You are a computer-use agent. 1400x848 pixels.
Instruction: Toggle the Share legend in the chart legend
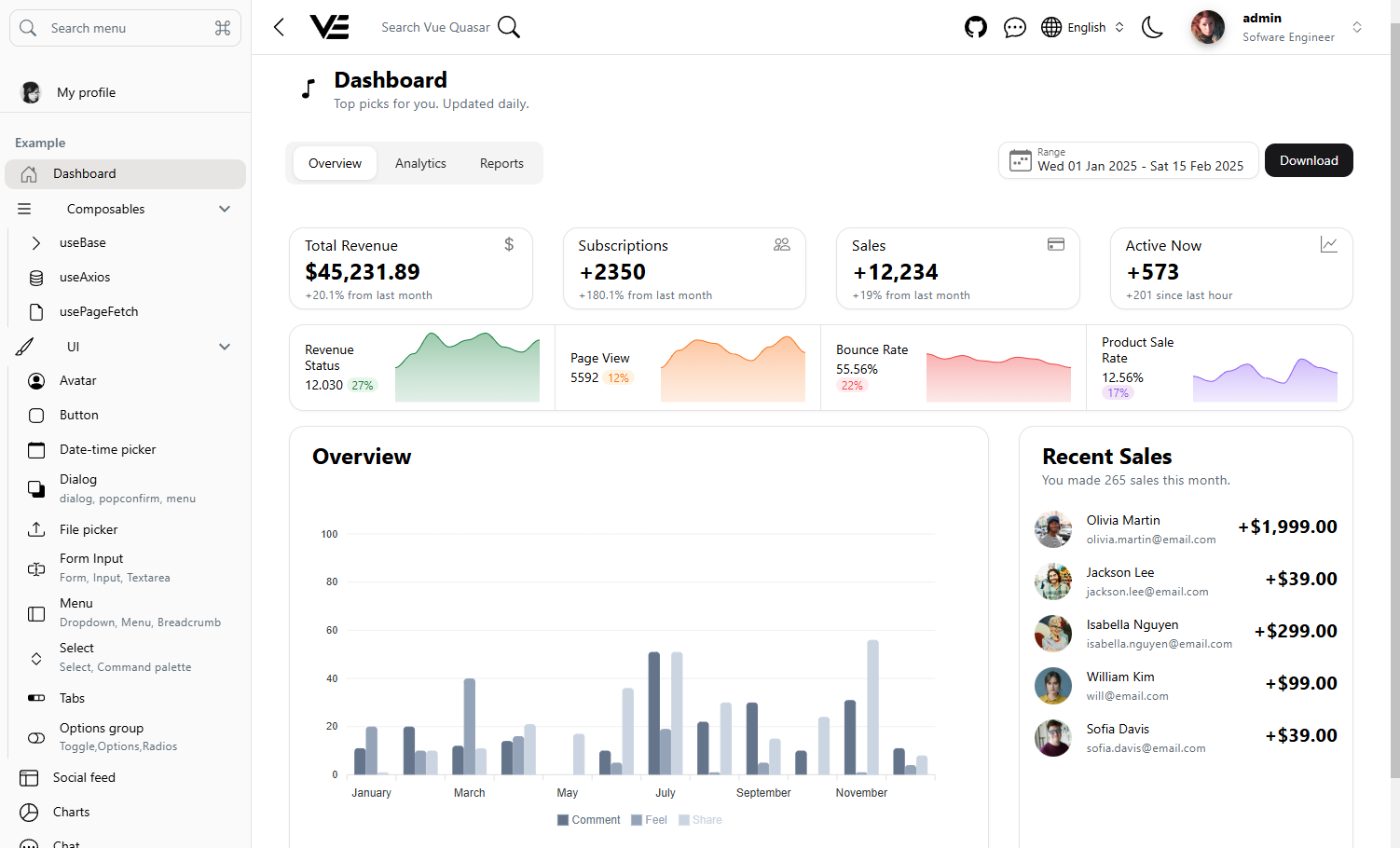(x=700, y=819)
